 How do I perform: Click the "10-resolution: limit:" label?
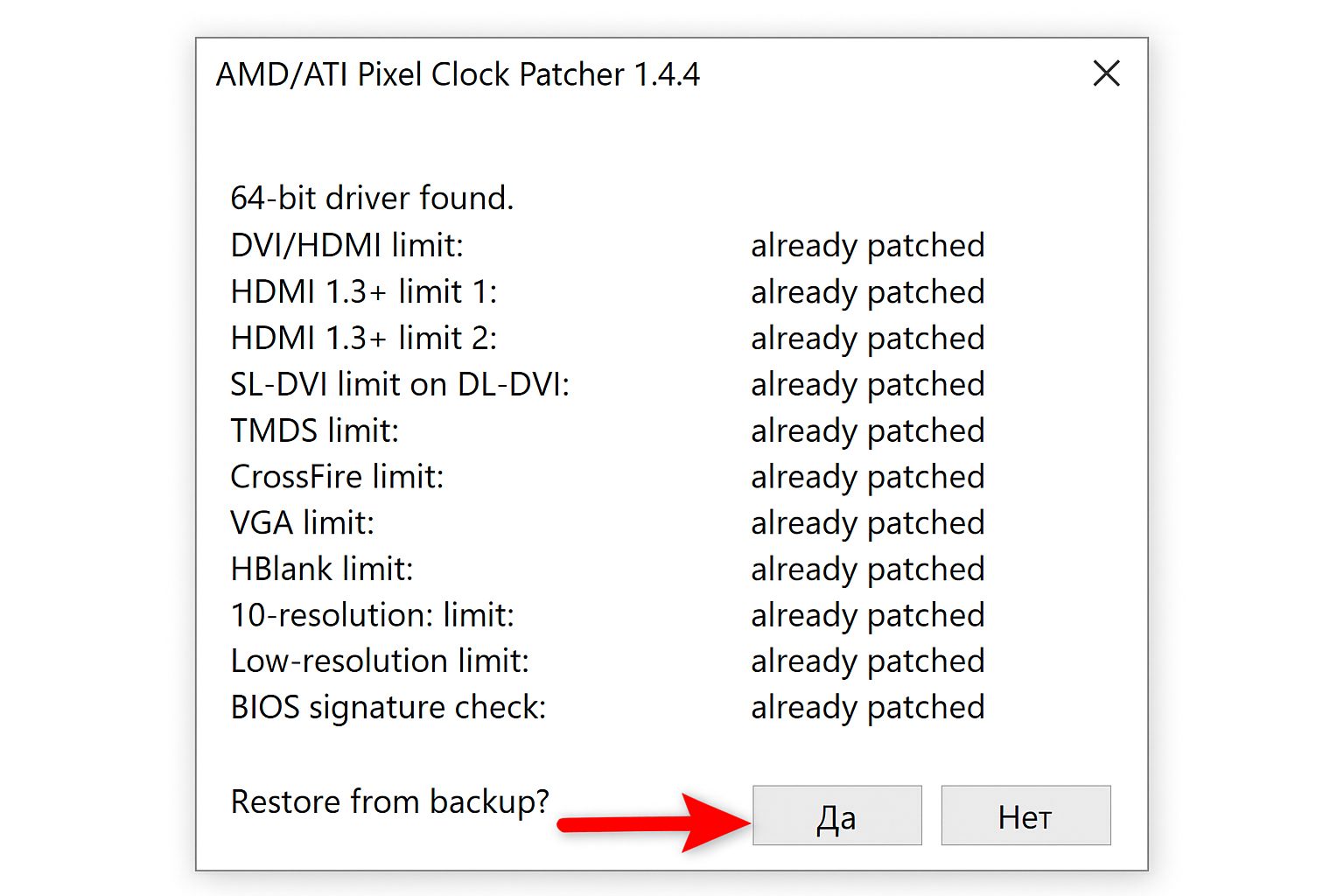(x=372, y=615)
